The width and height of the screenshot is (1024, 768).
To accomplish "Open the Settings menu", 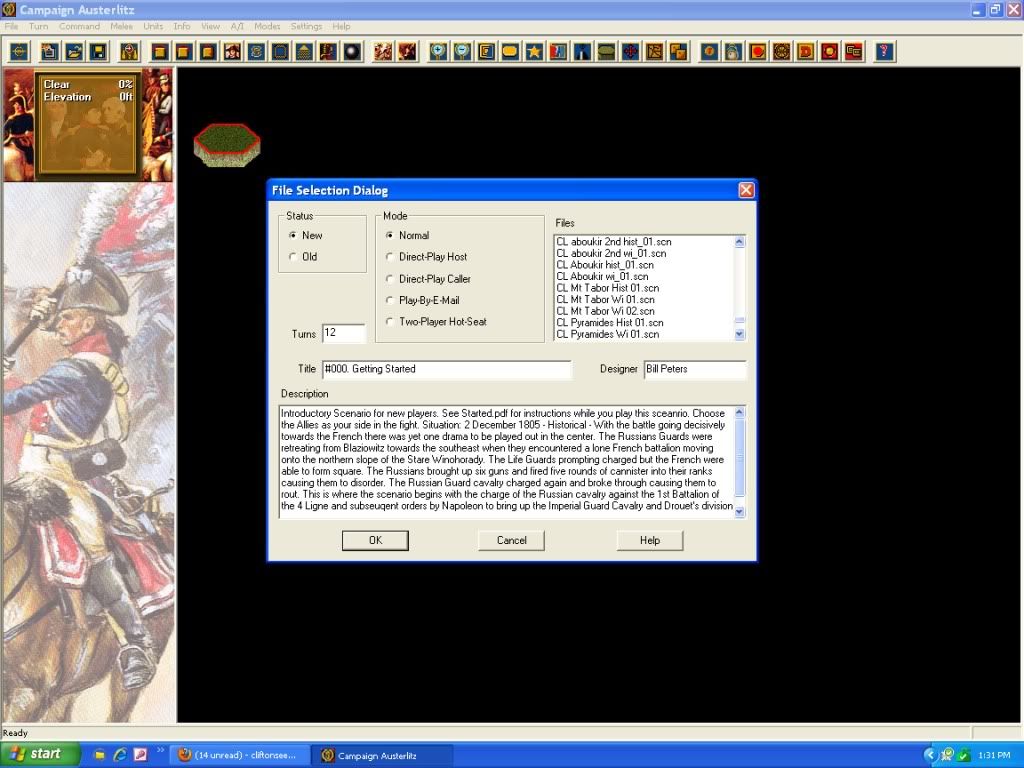I will (306, 26).
